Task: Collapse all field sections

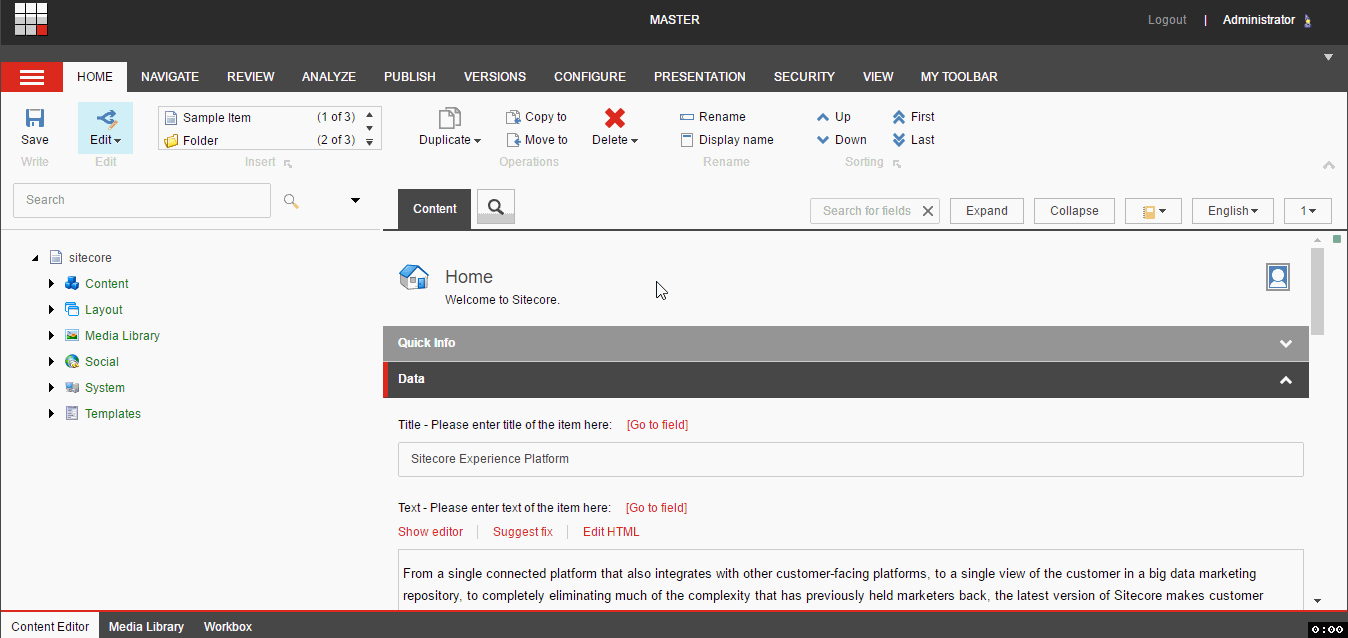Action: click(1073, 210)
